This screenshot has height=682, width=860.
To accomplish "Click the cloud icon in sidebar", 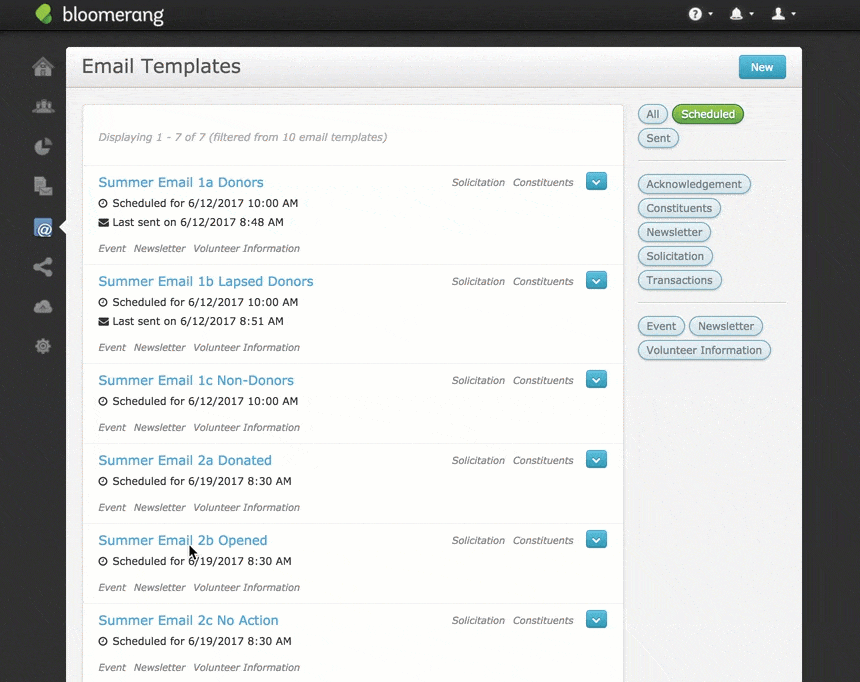I will pyautogui.click(x=43, y=307).
